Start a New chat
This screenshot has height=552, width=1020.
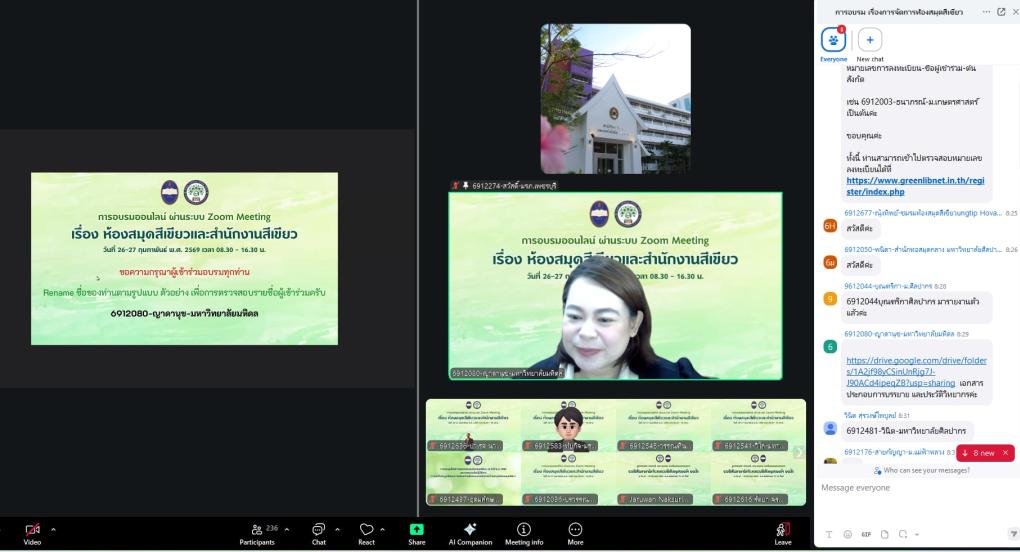[x=869, y=42]
